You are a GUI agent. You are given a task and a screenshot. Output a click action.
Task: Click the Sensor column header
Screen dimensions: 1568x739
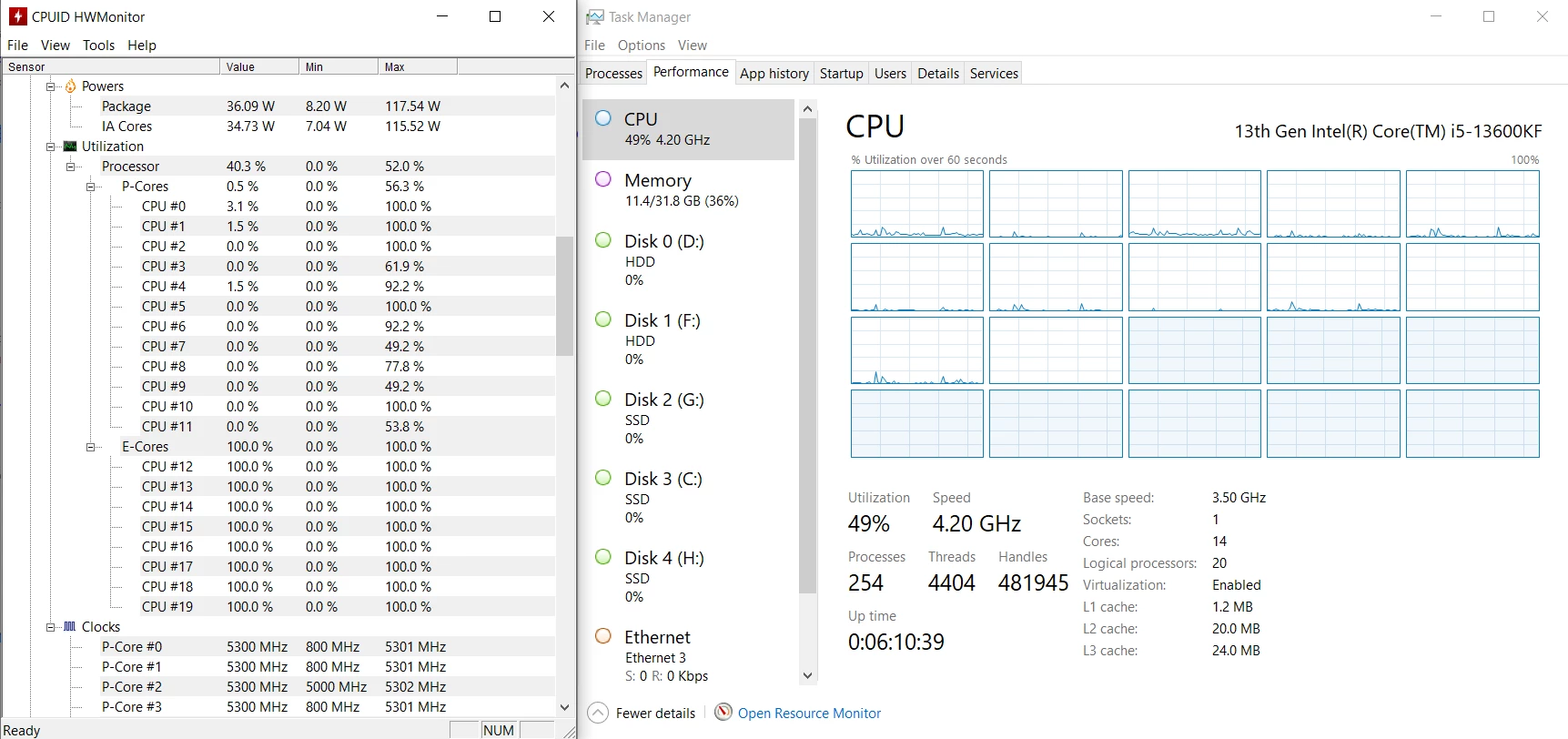pyautogui.click(x=110, y=66)
